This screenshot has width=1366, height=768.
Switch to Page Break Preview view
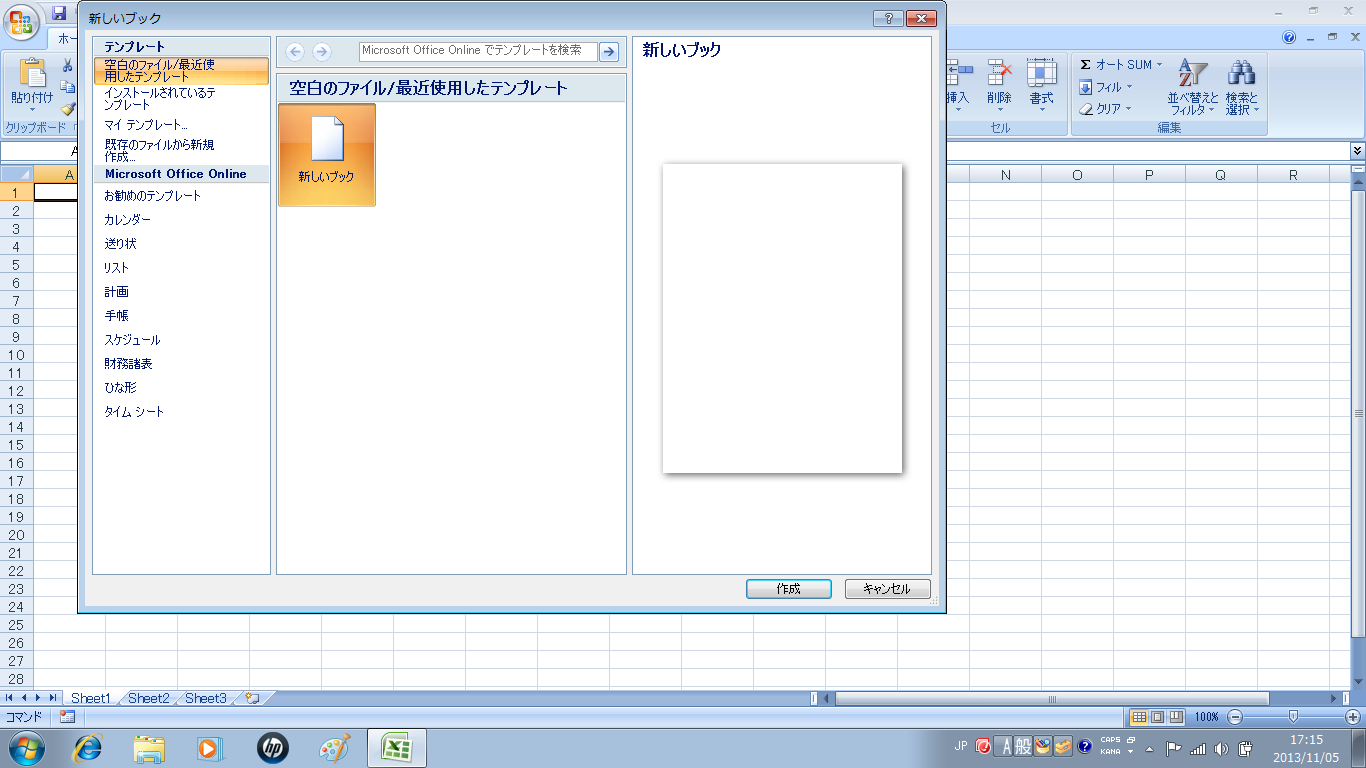point(1176,717)
